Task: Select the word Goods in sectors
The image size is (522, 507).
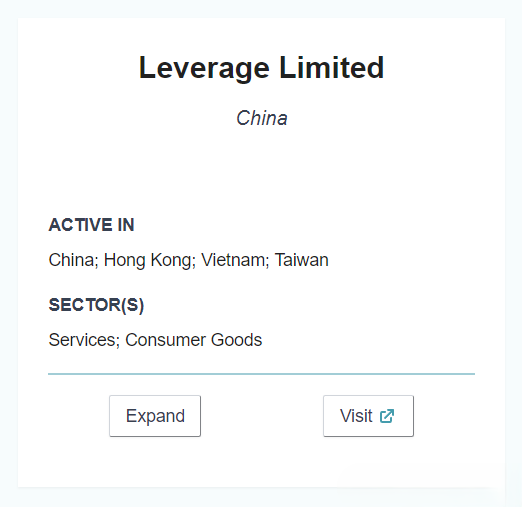Action: (237, 340)
